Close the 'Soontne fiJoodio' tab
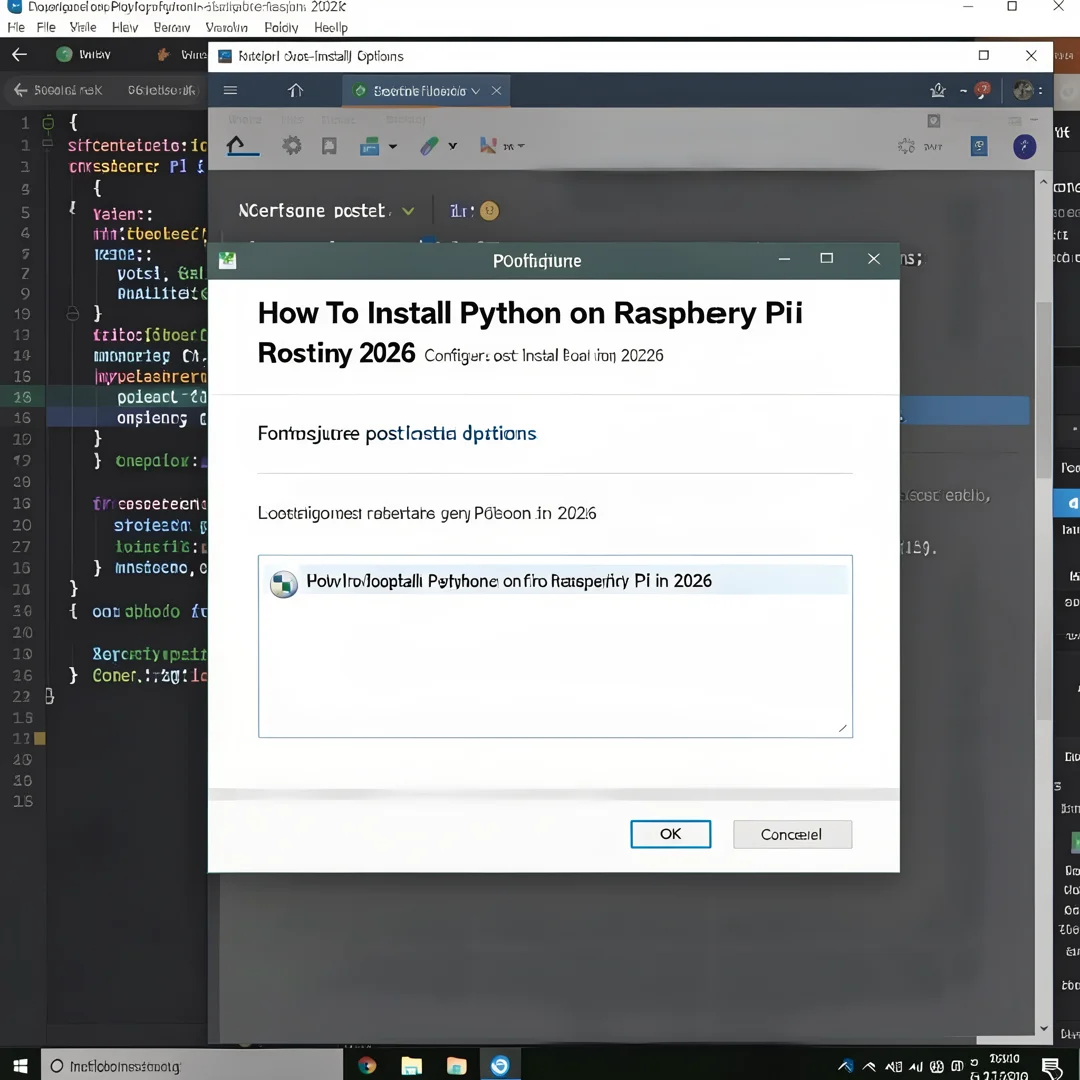The width and height of the screenshot is (1080, 1080). [496, 91]
